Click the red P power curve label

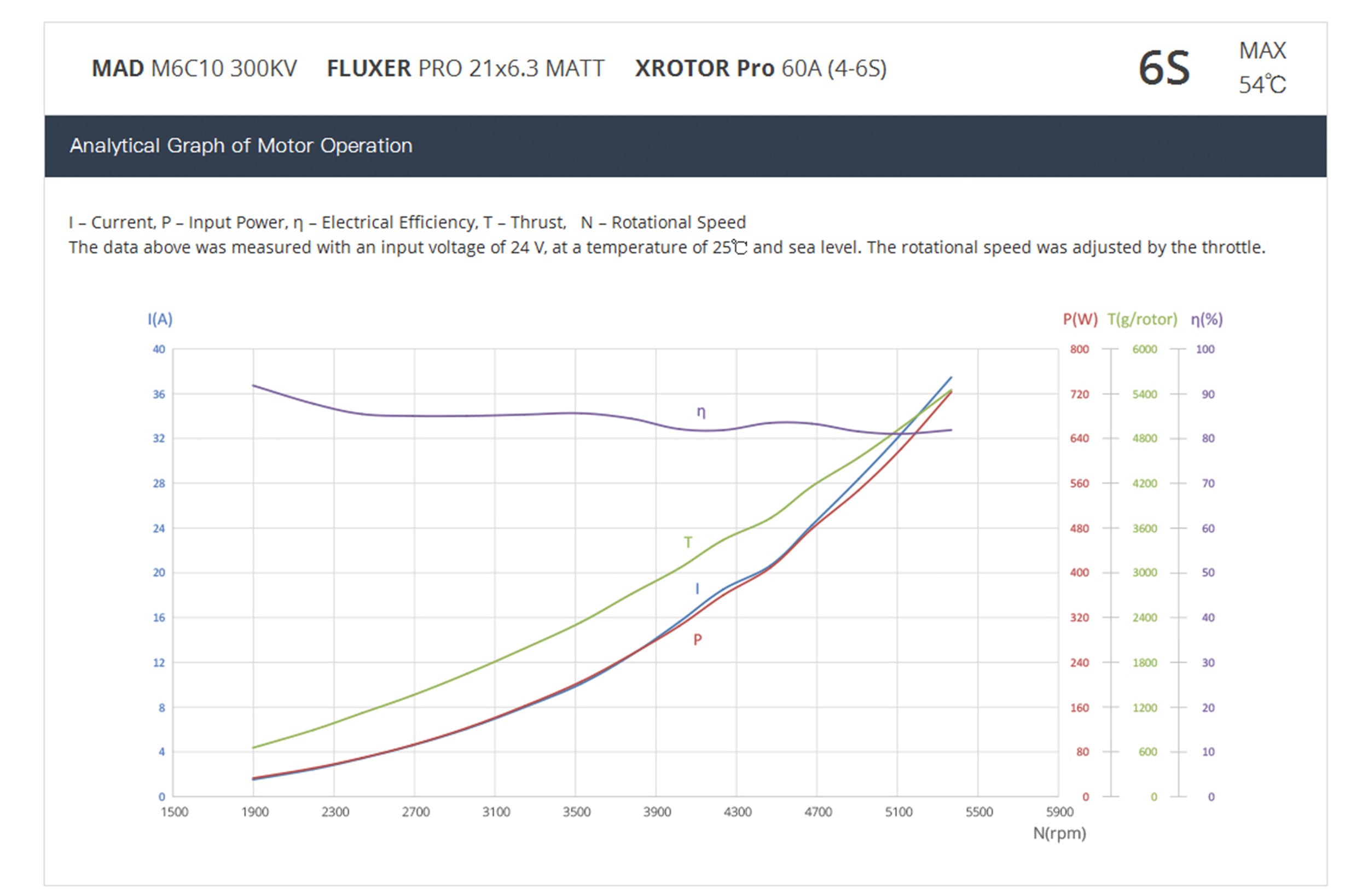pyautogui.click(x=697, y=639)
